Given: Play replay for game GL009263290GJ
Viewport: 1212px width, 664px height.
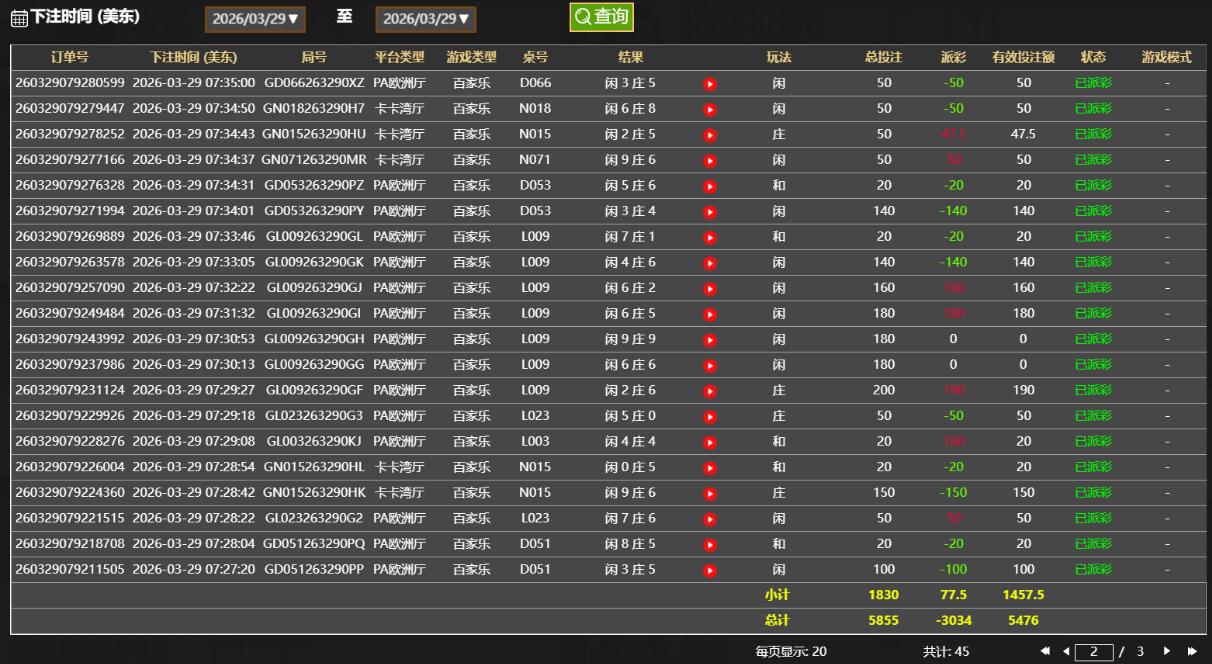Looking at the screenshot, I should tap(710, 289).
